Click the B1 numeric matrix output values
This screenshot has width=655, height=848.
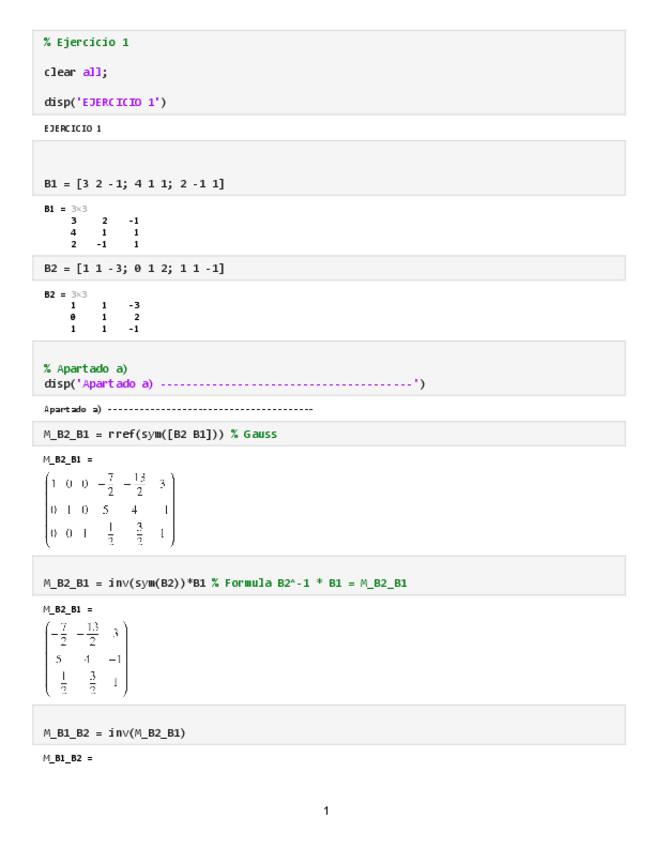[104, 232]
